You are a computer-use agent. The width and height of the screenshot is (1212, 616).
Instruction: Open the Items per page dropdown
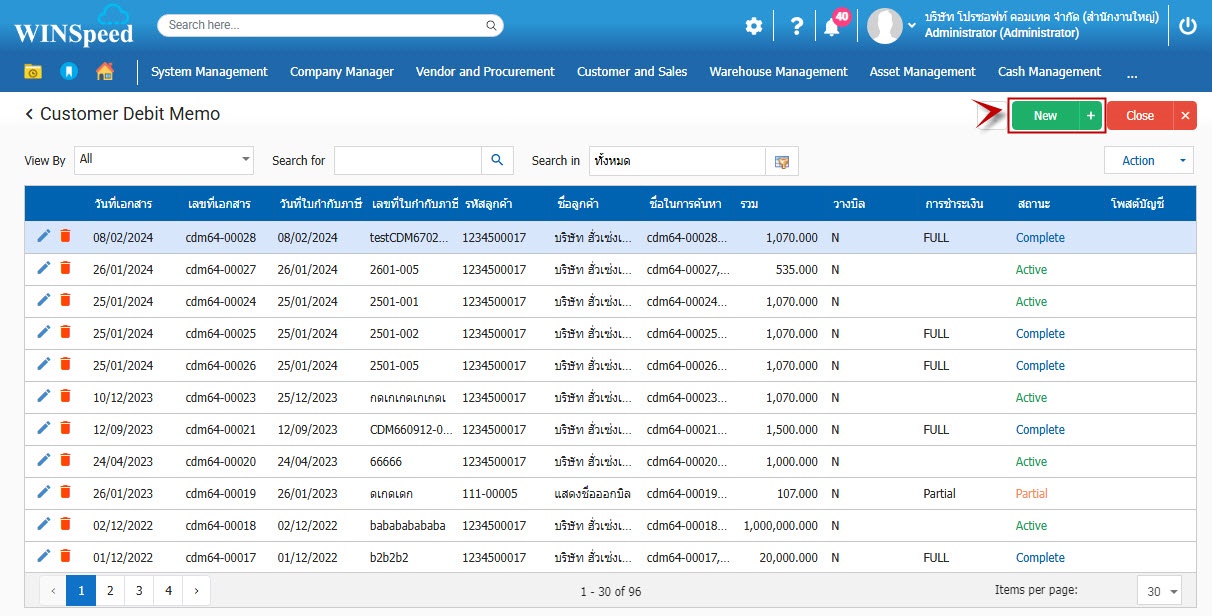[1160, 591]
